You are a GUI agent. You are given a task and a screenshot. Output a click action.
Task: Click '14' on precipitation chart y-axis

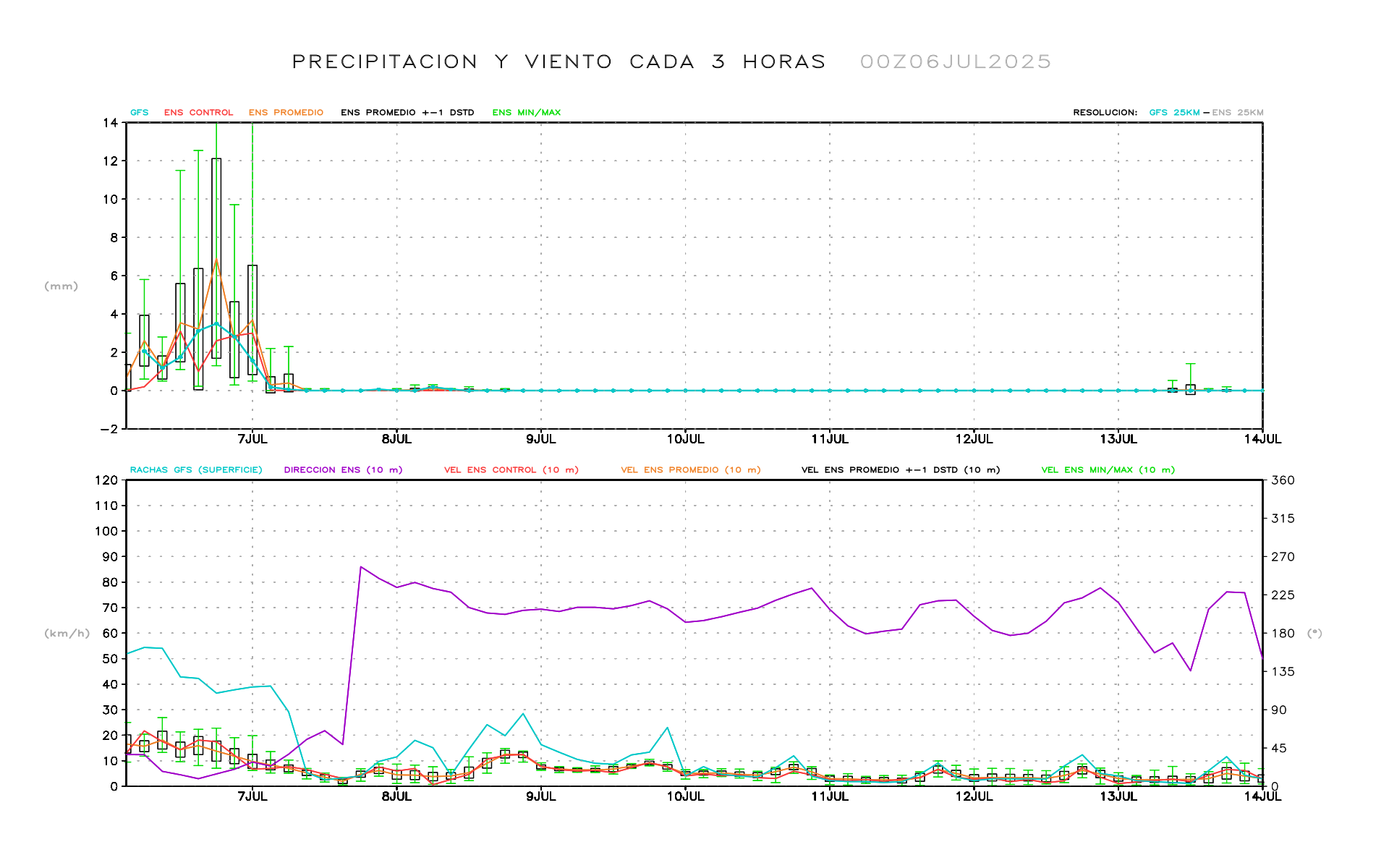pos(110,123)
